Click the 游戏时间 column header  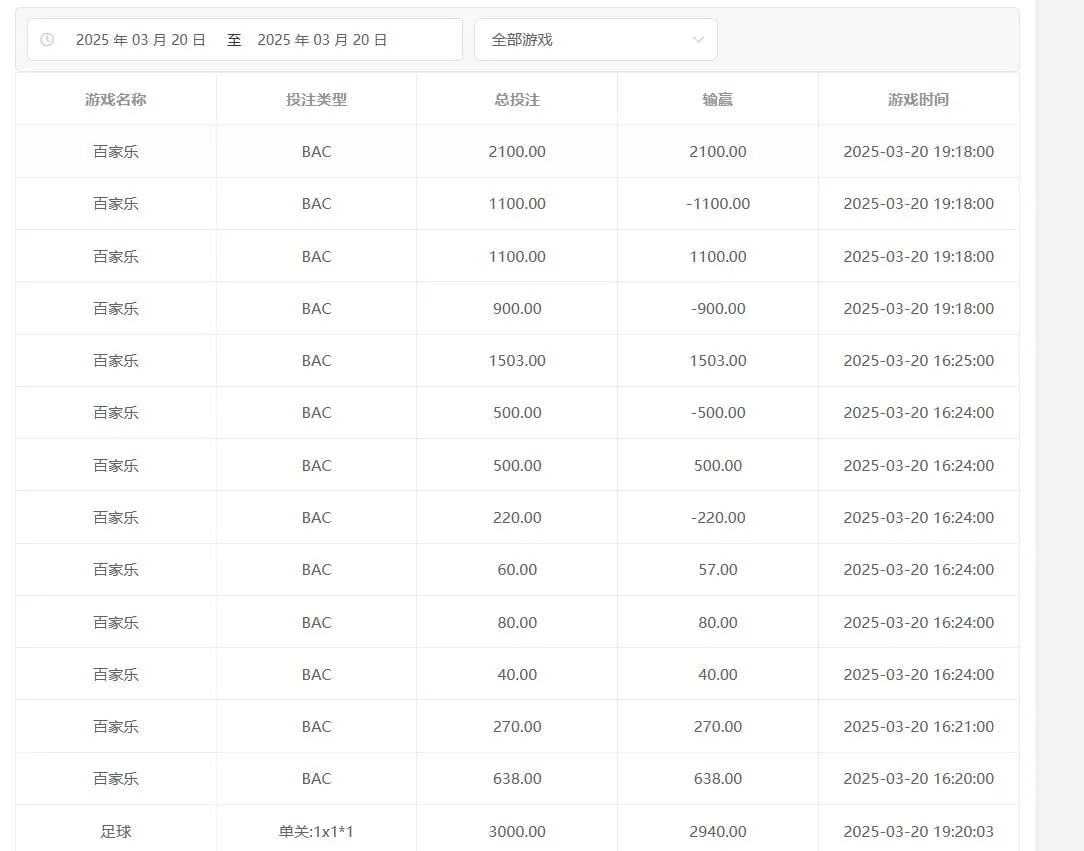918,100
